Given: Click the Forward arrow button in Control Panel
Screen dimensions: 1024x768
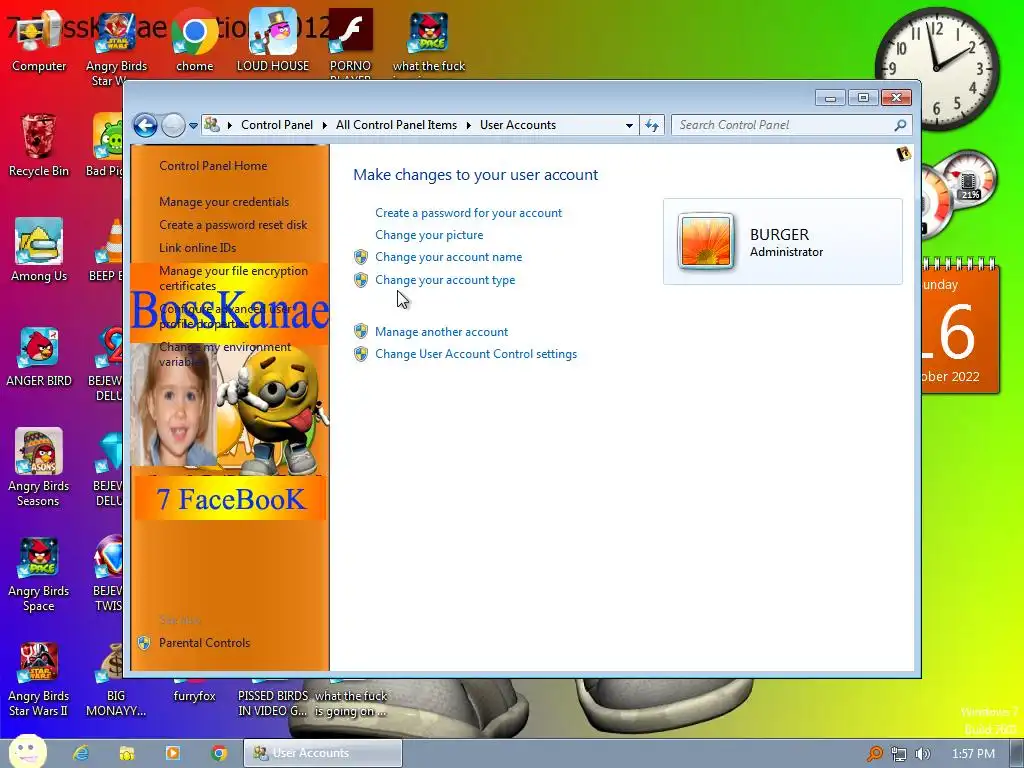Looking at the screenshot, I should (173, 125).
